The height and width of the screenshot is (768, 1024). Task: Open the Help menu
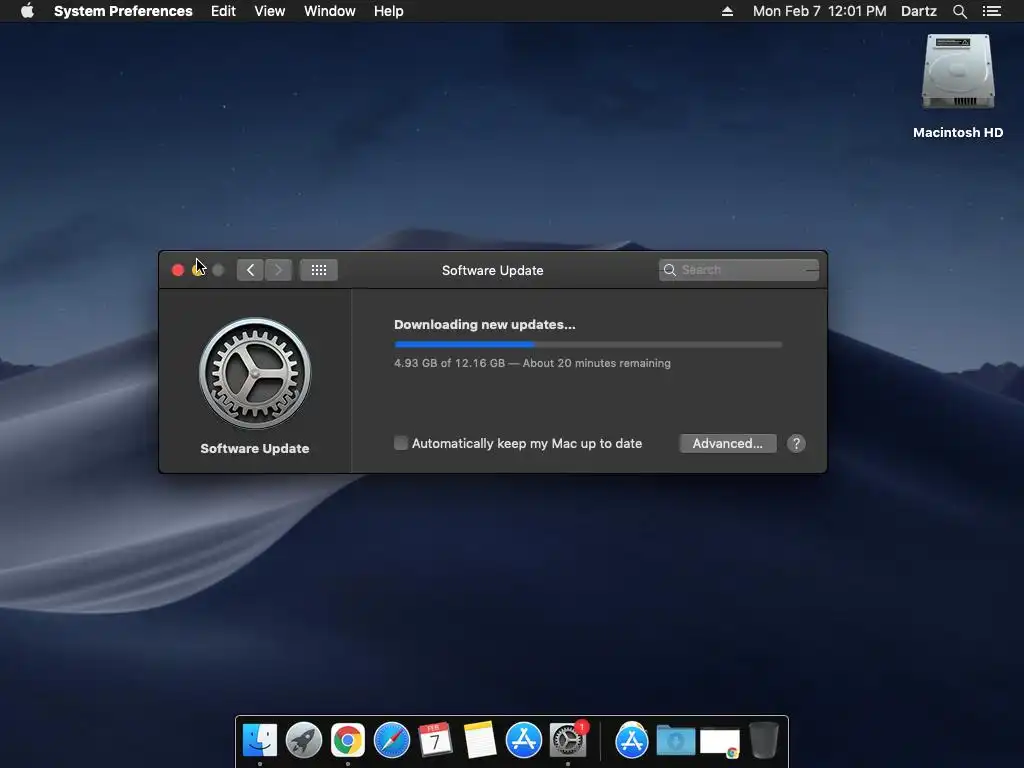pos(389,11)
